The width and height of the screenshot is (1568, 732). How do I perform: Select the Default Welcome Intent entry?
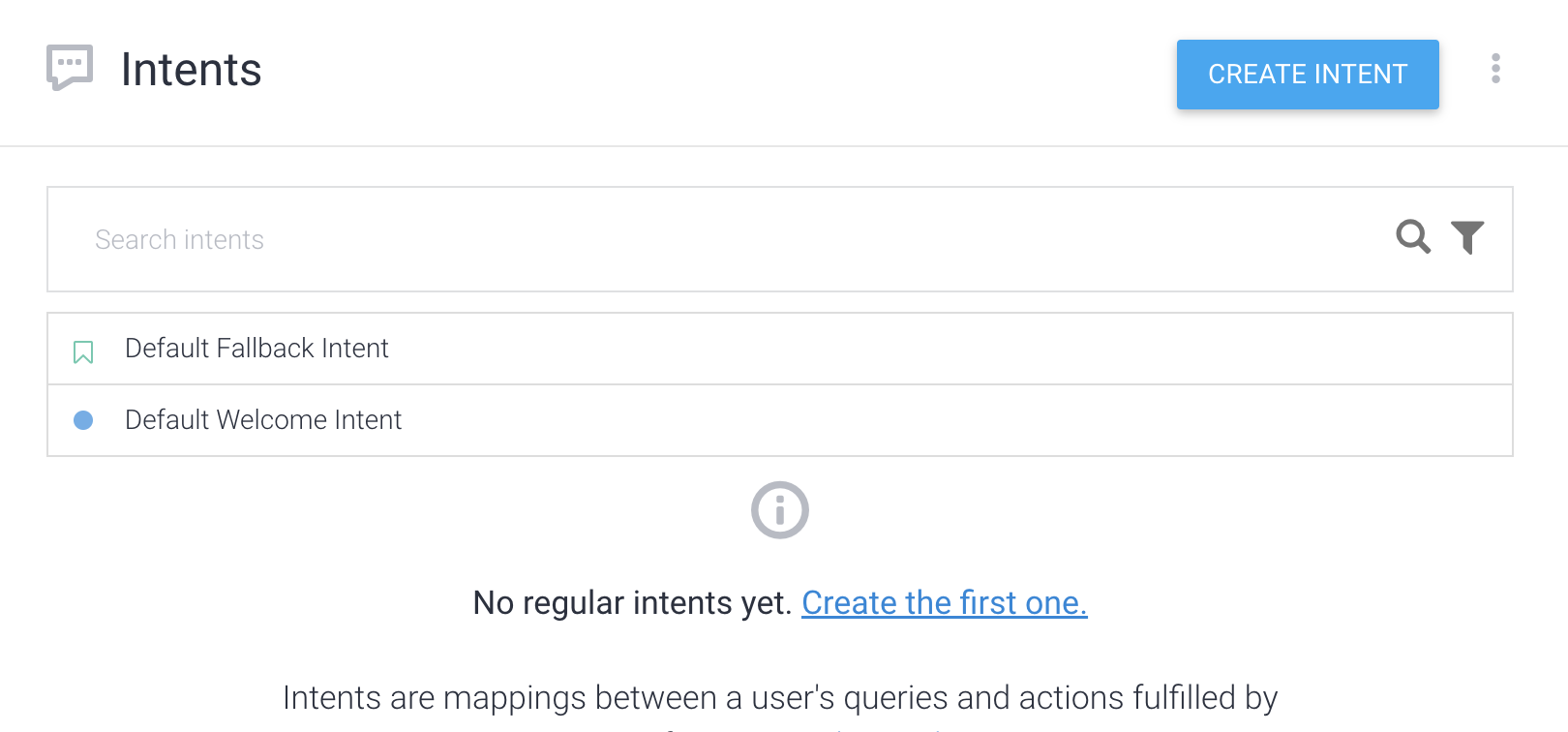coord(263,420)
